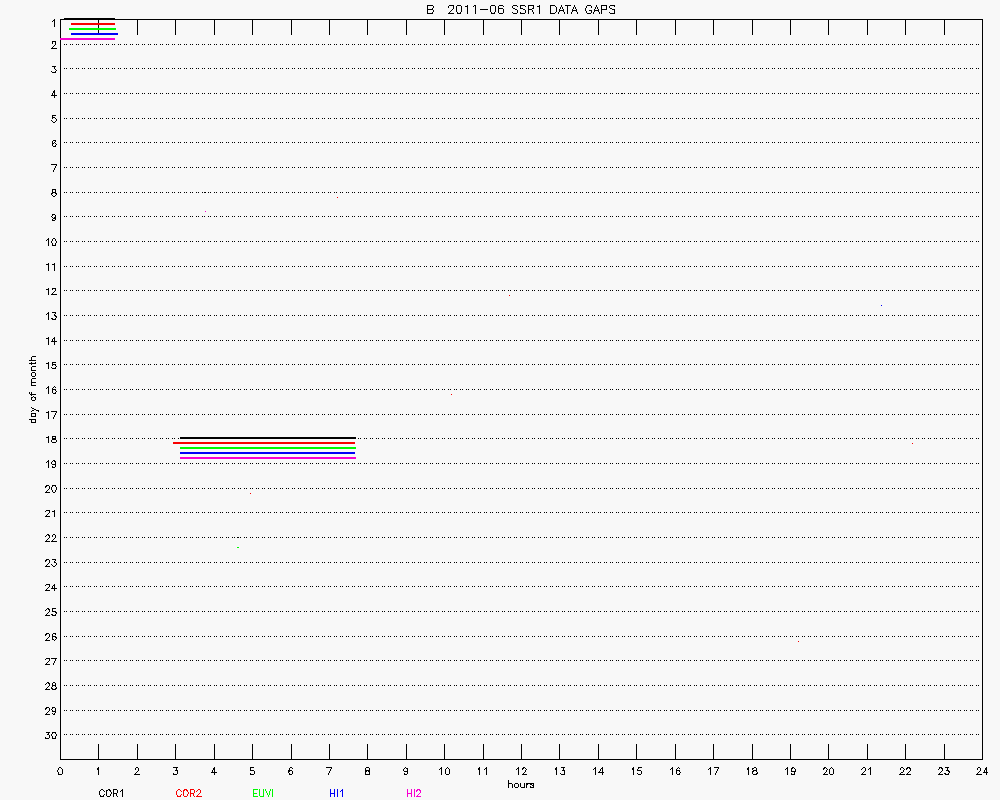Select the blue HI1 legend label
1000x800 pixels.
coord(337,793)
